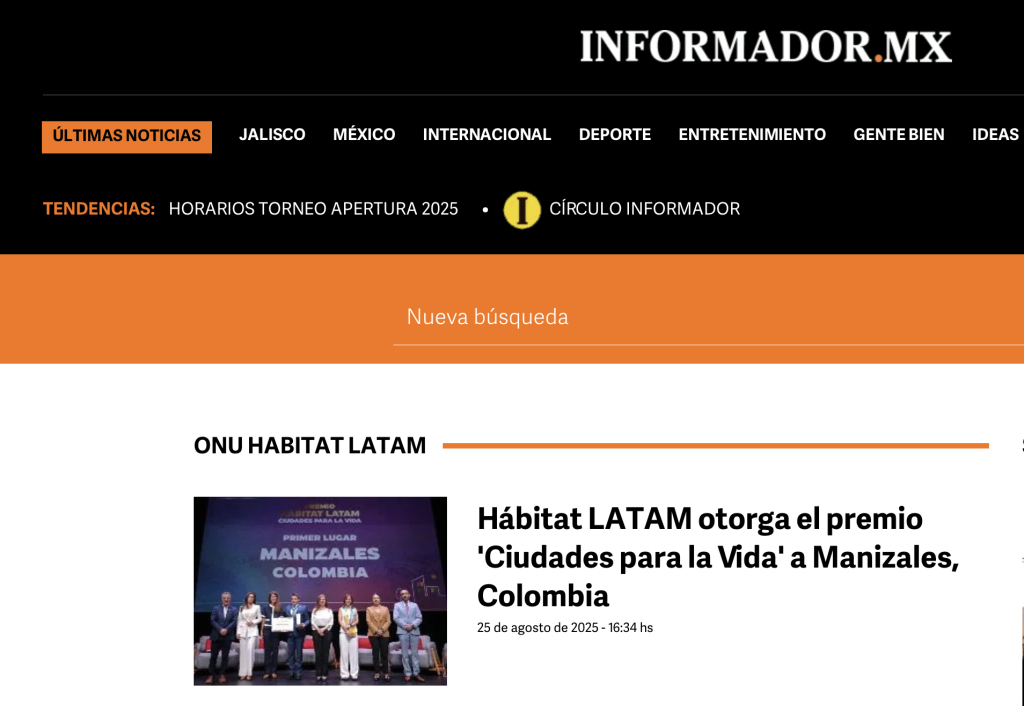Screen dimensions: 1024x706
Task: Click the yellow Círculo Informador icon
Action: [522, 210]
